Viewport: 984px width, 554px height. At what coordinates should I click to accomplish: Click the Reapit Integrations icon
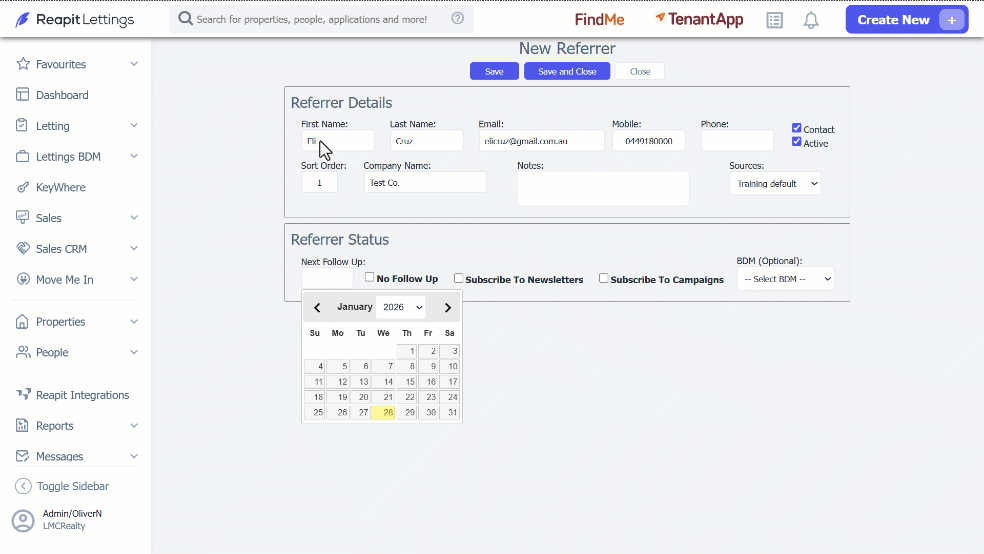click(x=23, y=394)
